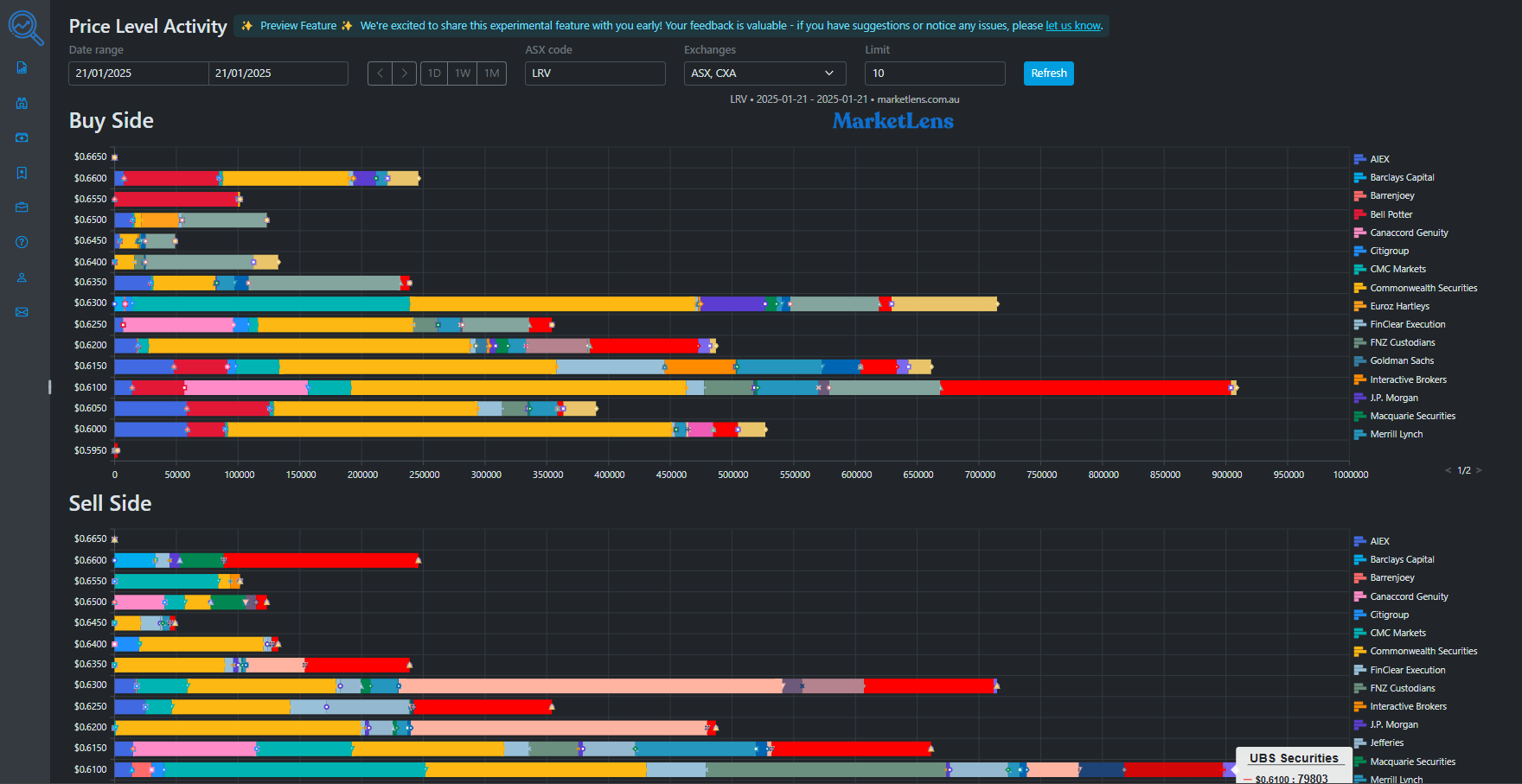Click the help question mark icon

(x=22, y=242)
